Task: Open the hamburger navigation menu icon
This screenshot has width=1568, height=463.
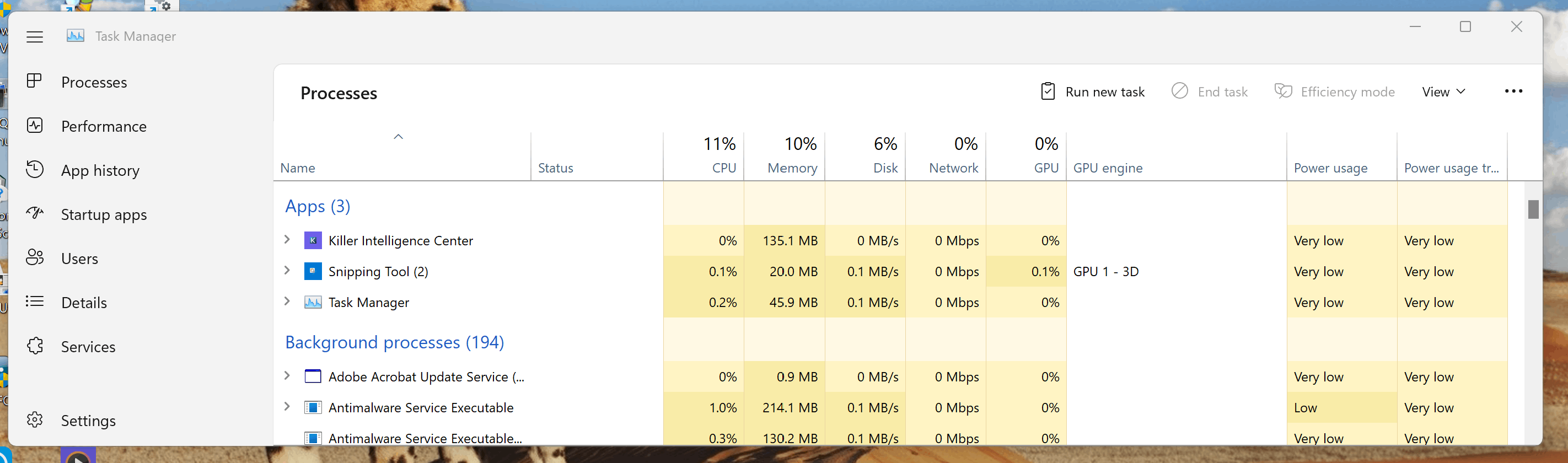Action: (35, 36)
